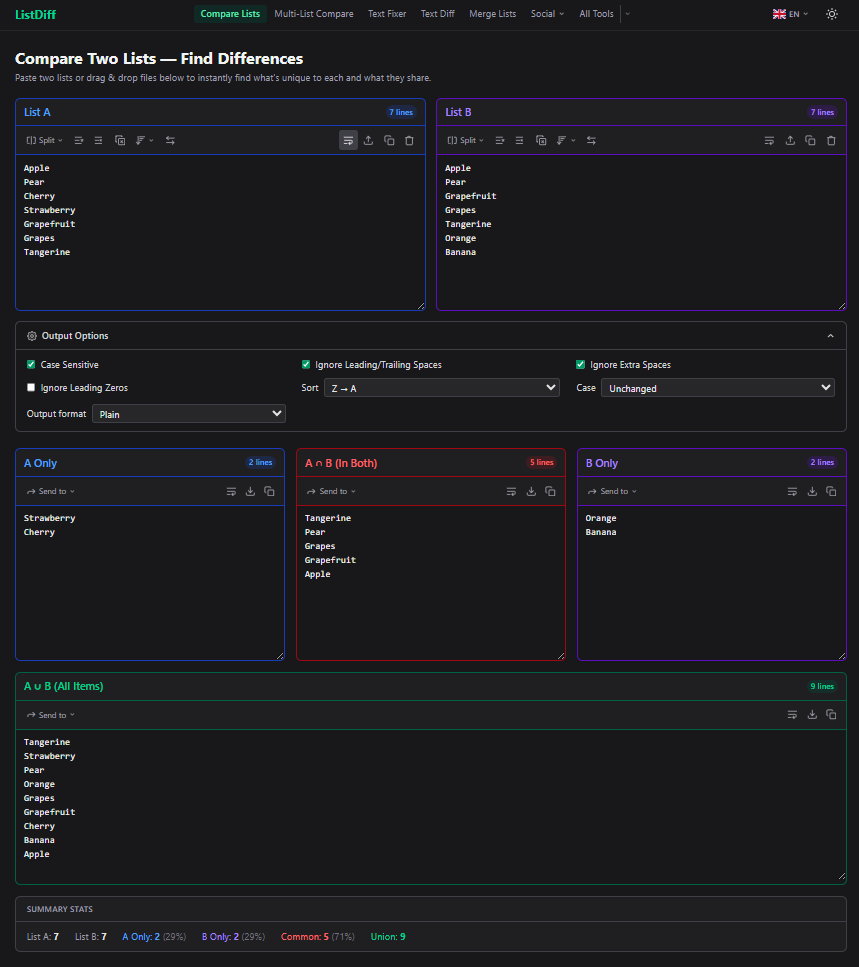Screen dimensions: 859x967
Task: Open the Text Diff tool
Action: (438, 14)
